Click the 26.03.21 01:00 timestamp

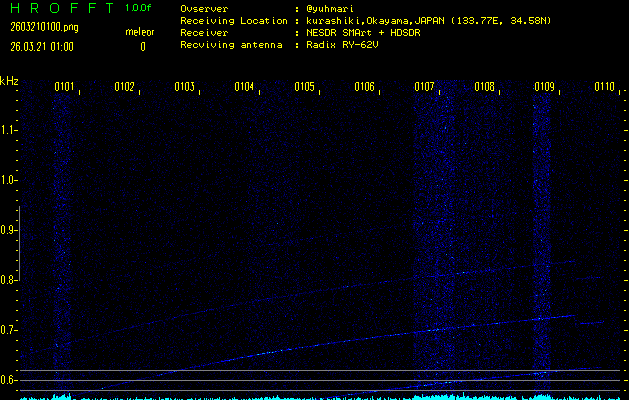[x=40, y=46]
